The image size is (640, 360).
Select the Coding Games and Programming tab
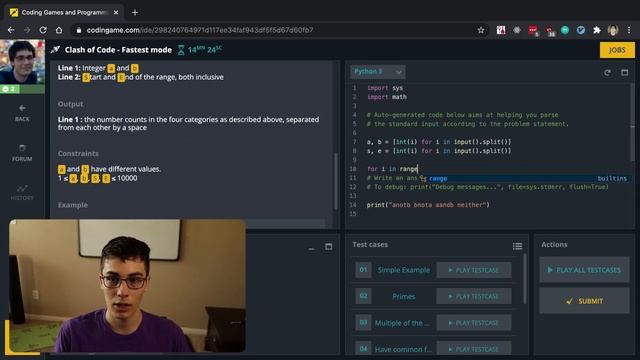point(64,13)
